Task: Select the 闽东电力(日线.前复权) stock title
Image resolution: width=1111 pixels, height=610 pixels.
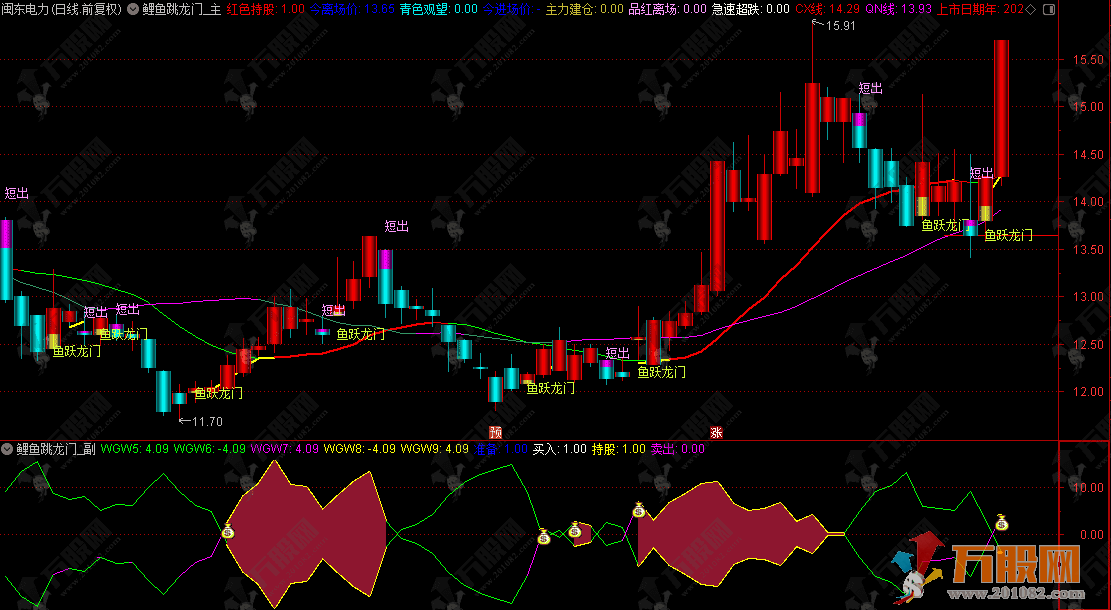Action: [x=61, y=9]
